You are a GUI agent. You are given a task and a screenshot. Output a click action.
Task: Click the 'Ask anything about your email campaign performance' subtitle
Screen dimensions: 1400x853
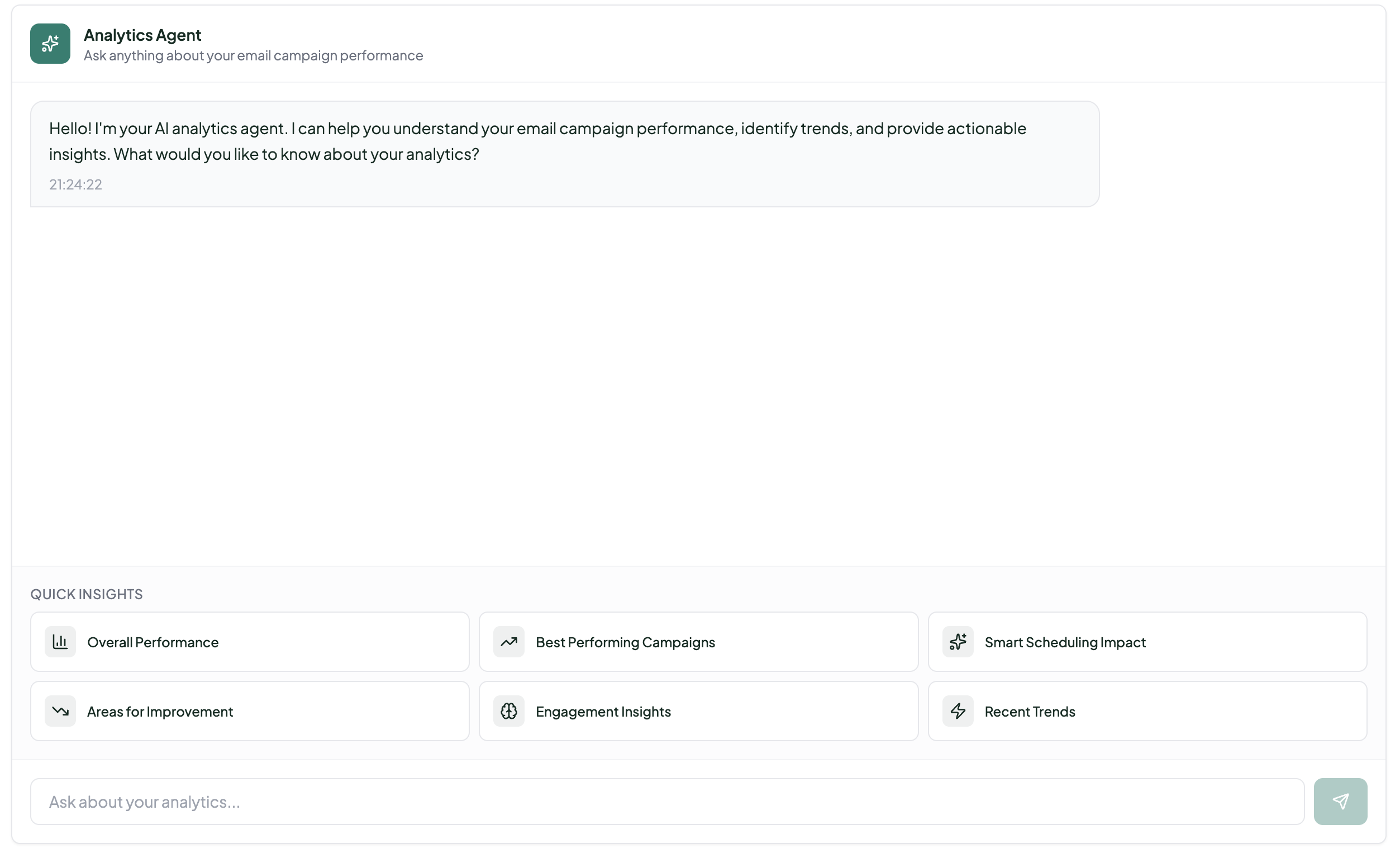pyautogui.click(x=254, y=56)
